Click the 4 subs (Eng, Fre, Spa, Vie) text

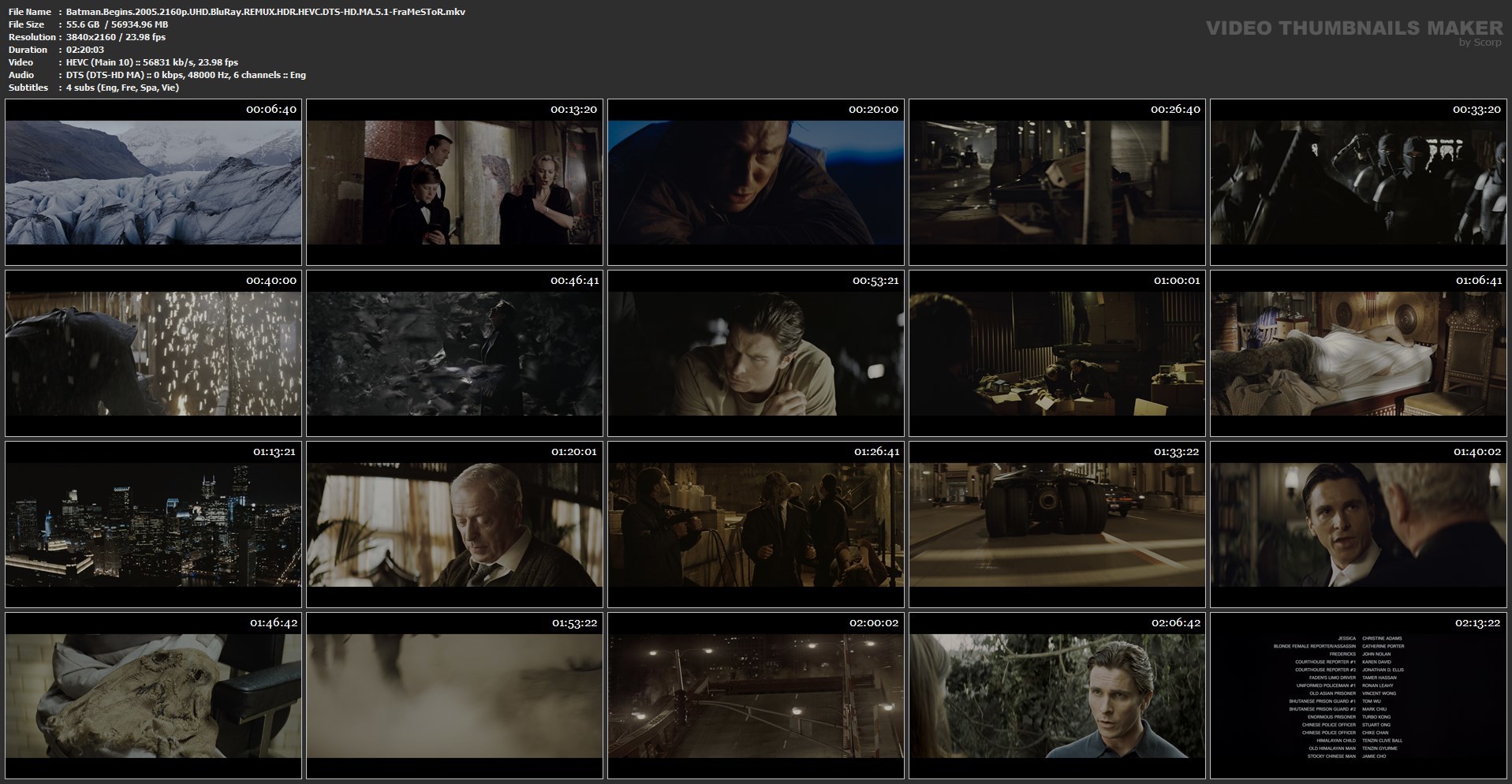[122, 88]
